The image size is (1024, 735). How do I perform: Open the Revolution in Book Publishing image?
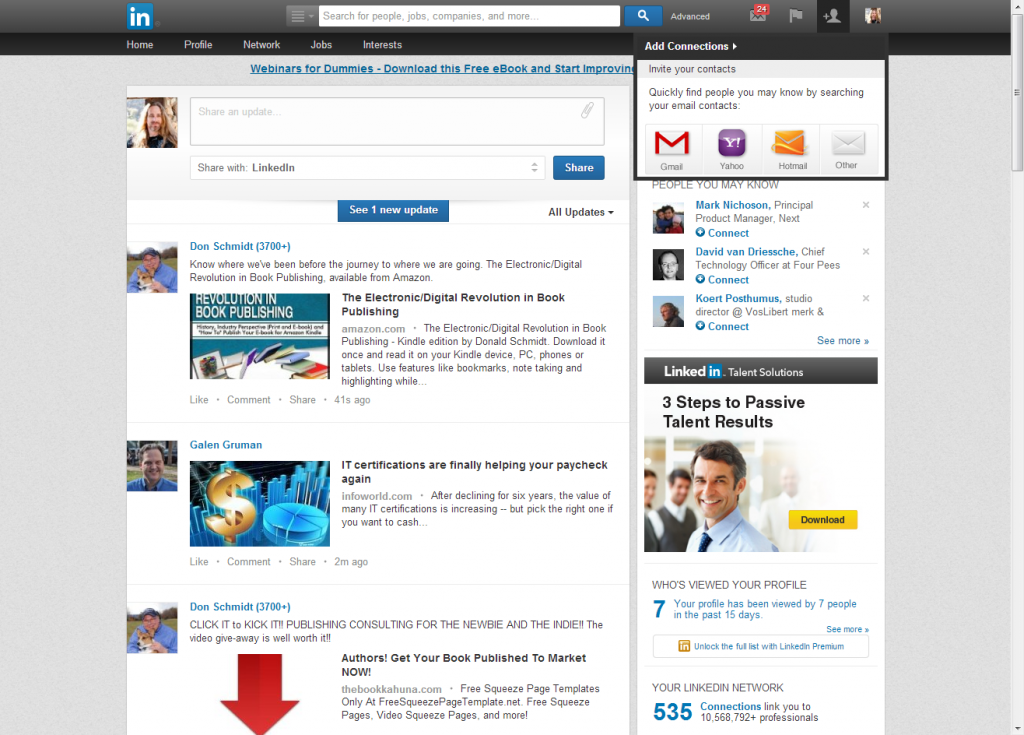click(260, 336)
